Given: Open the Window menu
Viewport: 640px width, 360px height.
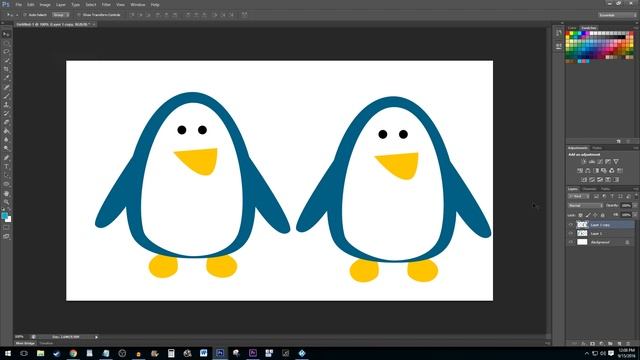Looking at the screenshot, I should point(138,4).
